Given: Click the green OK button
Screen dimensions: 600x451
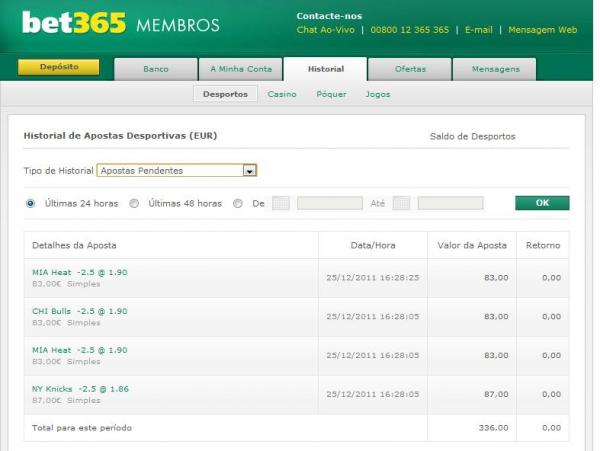Looking at the screenshot, I should coord(542,203).
